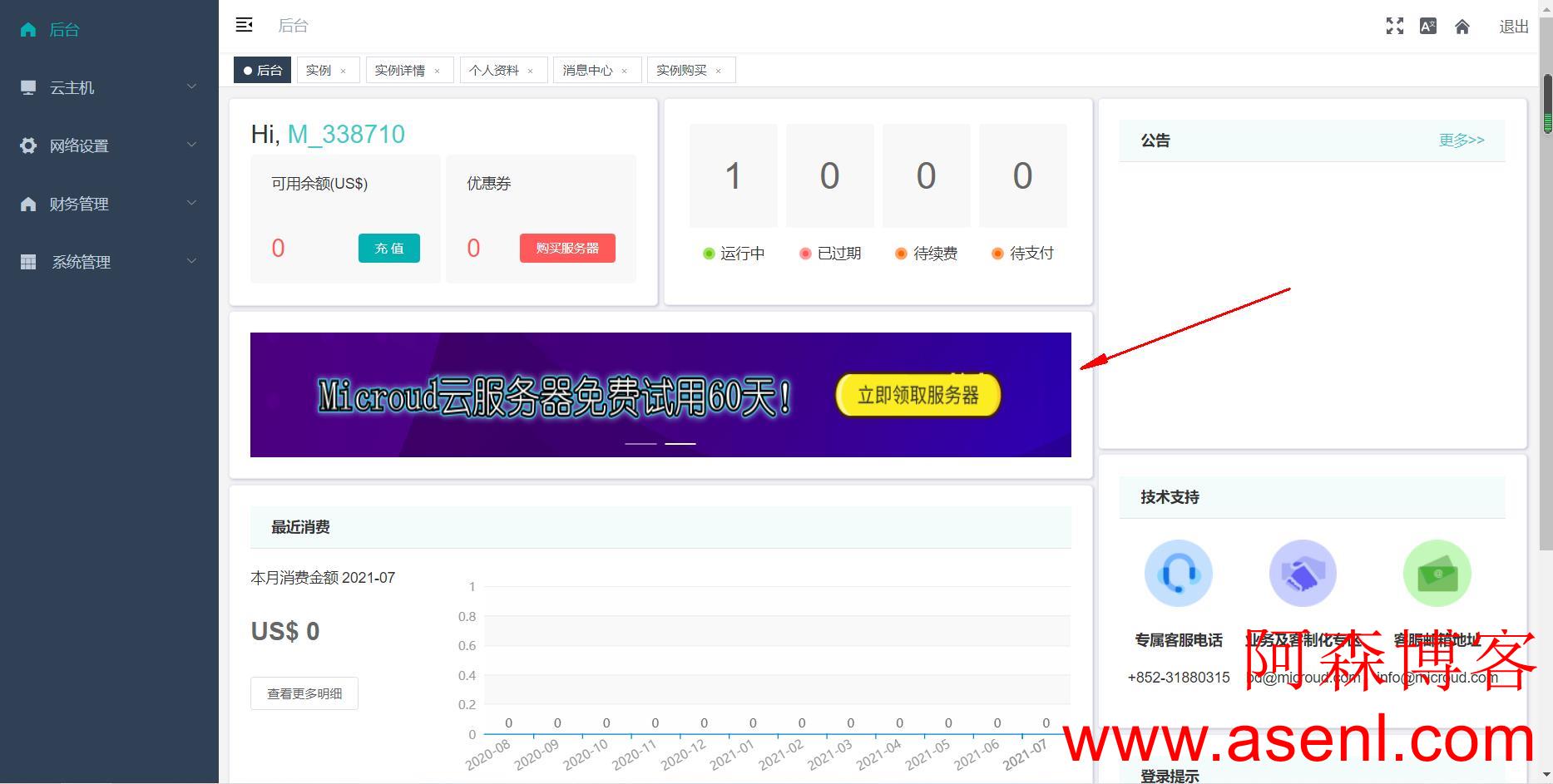Click the home icon in top bar
Viewport: 1553px width, 784px height.
(x=1462, y=27)
